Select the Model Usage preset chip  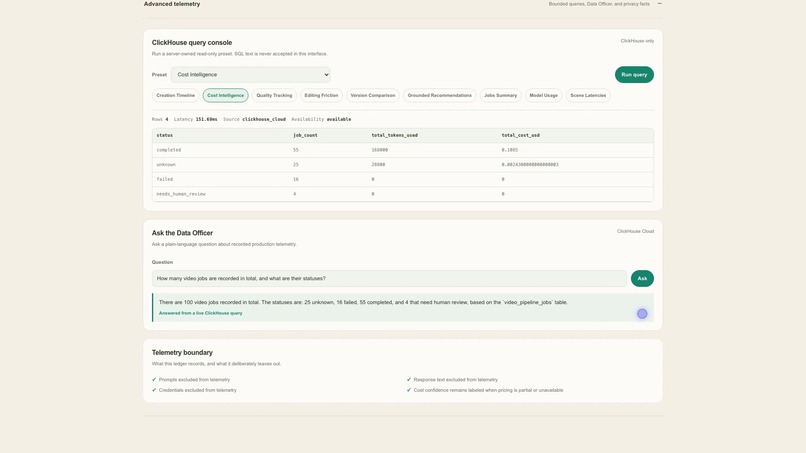pyautogui.click(x=543, y=95)
